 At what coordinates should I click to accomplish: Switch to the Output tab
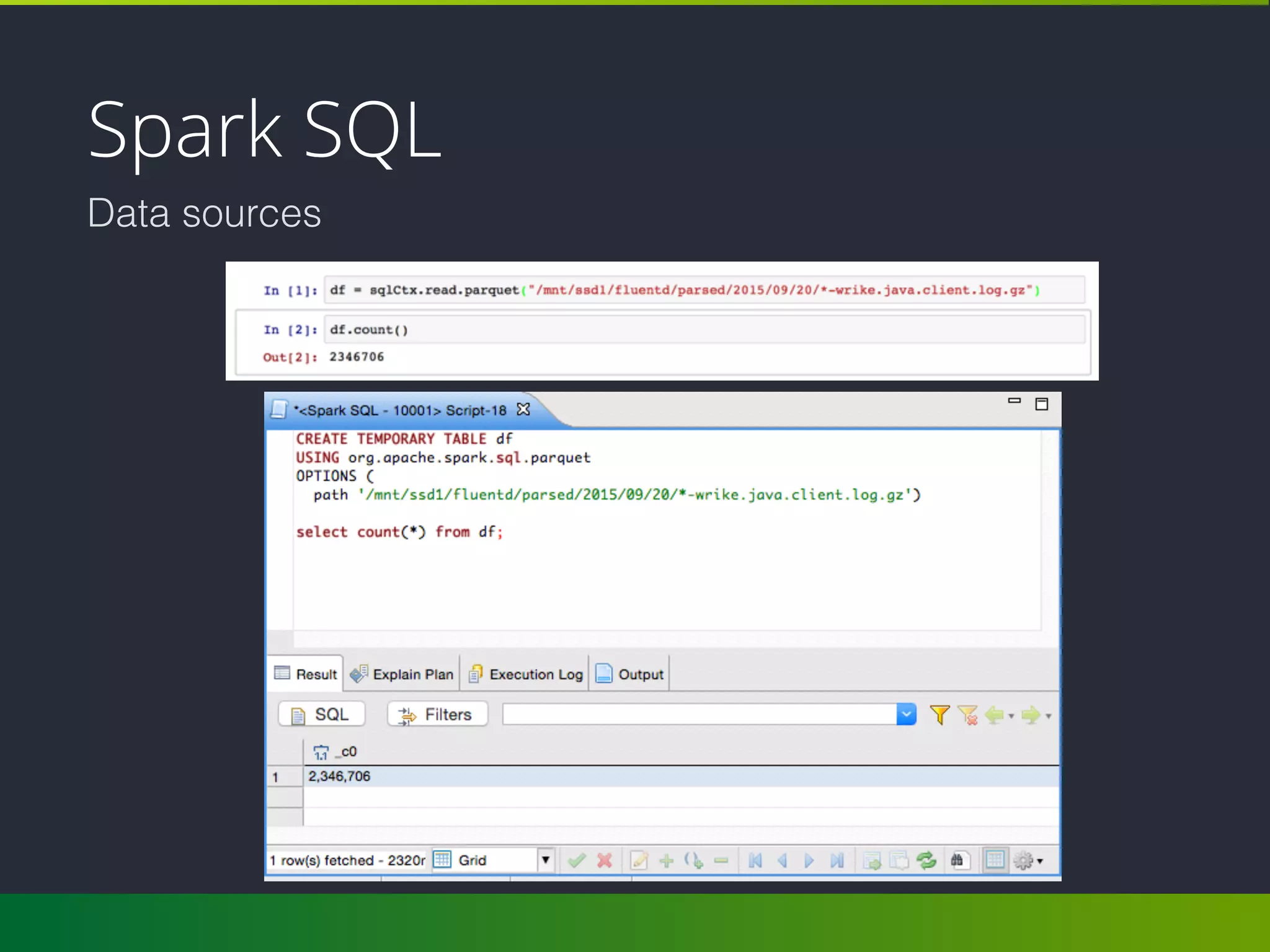629,674
